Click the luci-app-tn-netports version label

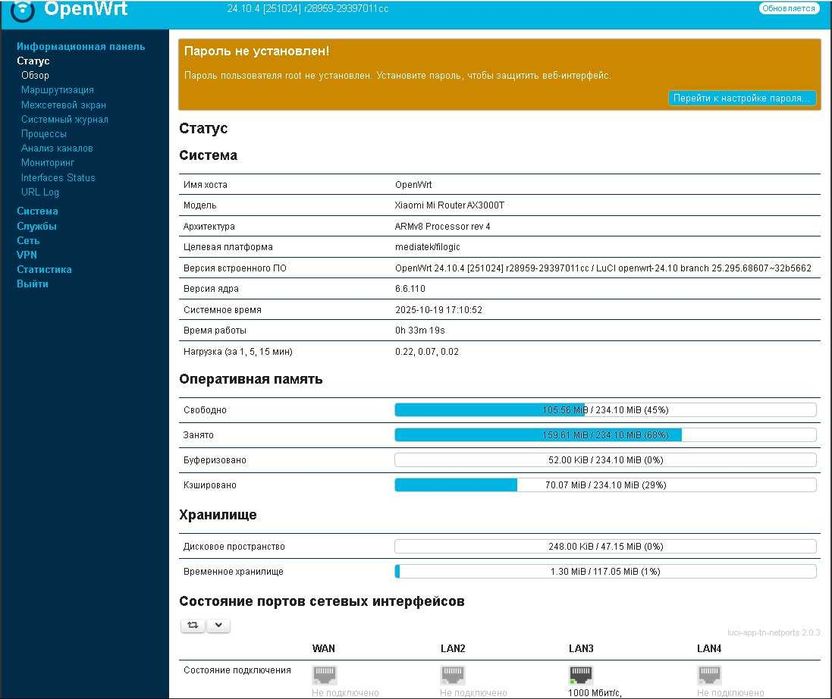pyautogui.click(x=774, y=633)
